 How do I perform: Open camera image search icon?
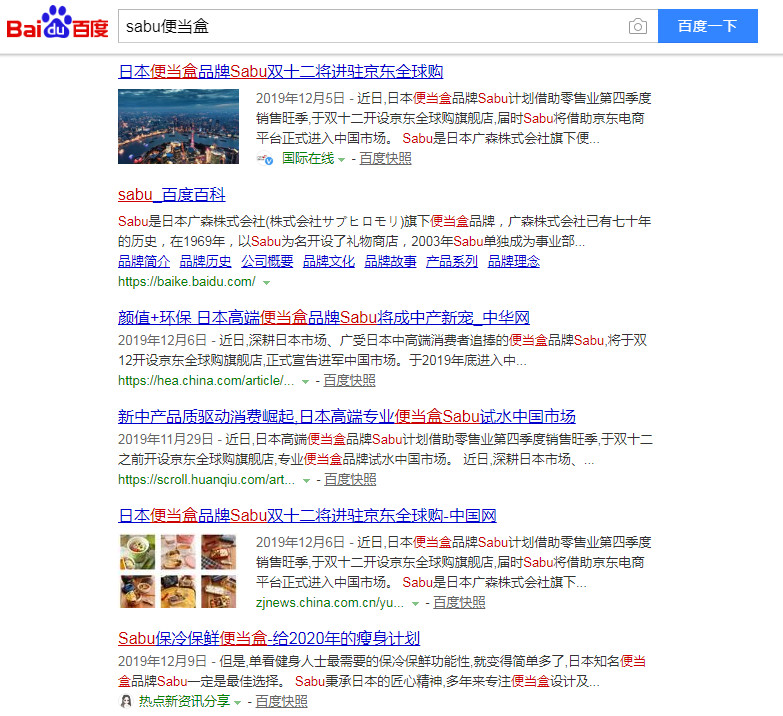(x=638, y=26)
